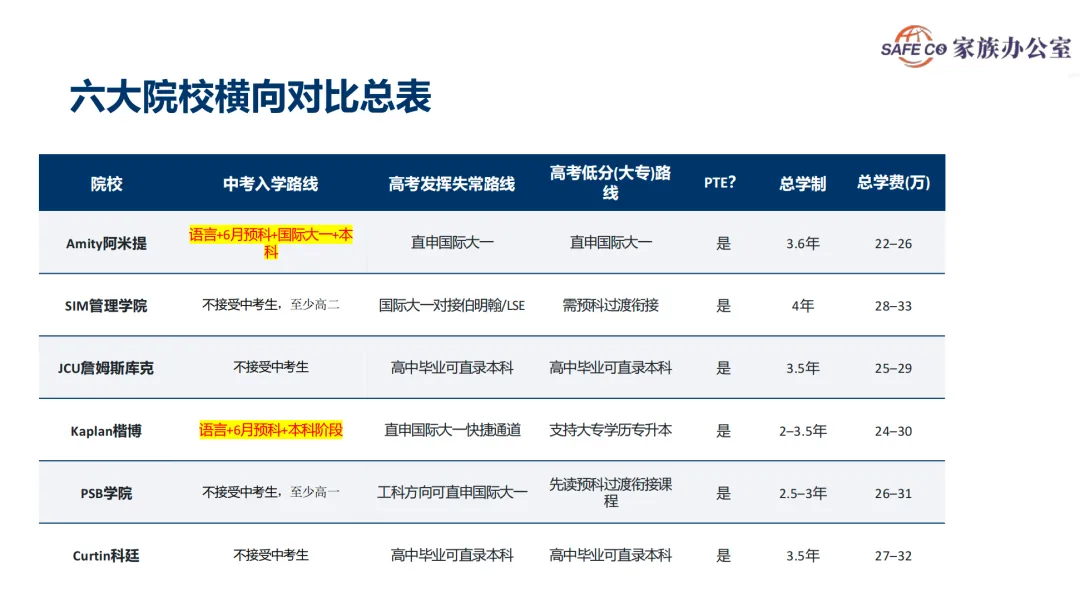Click the 工科方向可直申国际大一 cell
This screenshot has width=1080, height=591.
(452, 492)
